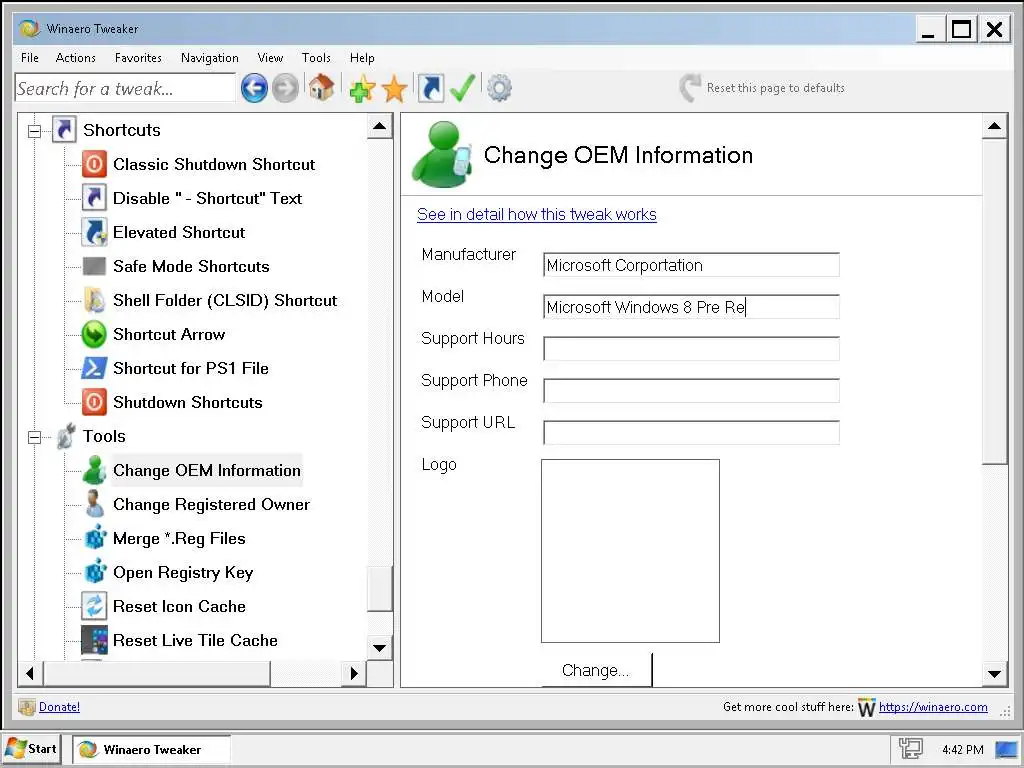1024x768 pixels.
Task: Click into the Model text field
Action: tap(691, 307)
